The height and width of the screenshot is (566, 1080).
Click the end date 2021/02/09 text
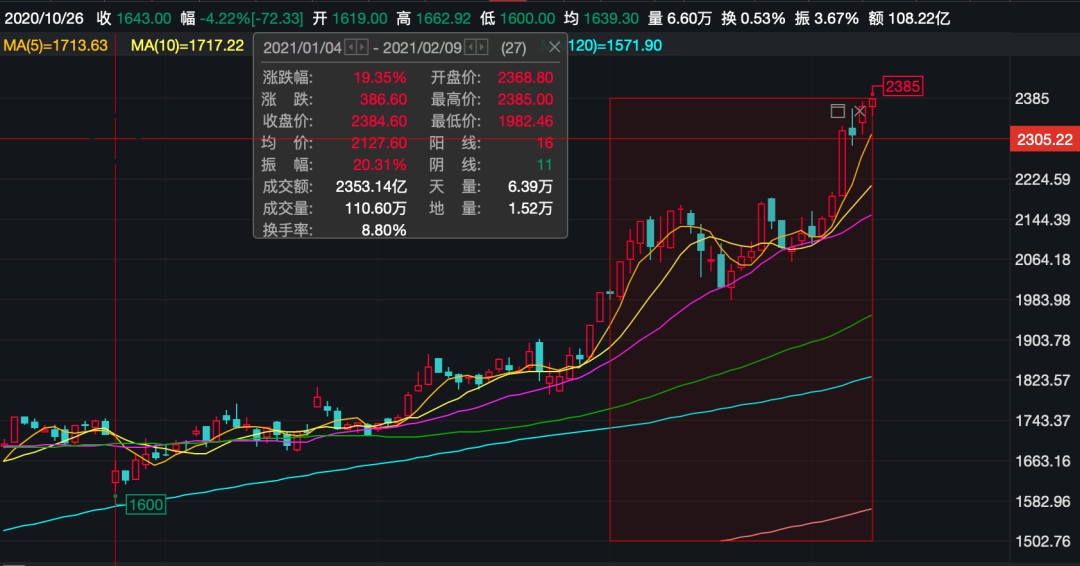click(422, 48)
